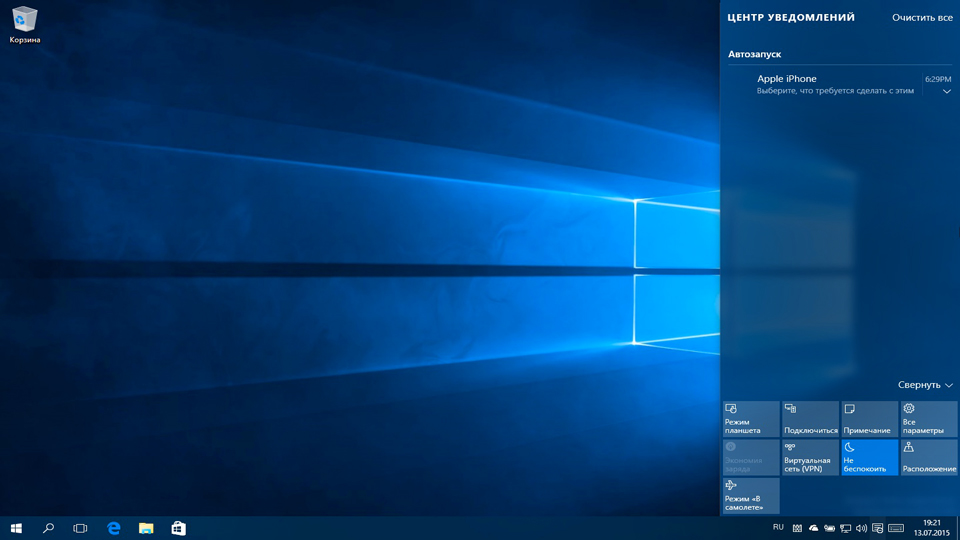The width and height of the screenshot is (960, 540).
Task: Toggle Виртуальная сеть (VPN) tile
Action: tap(811, 457)
